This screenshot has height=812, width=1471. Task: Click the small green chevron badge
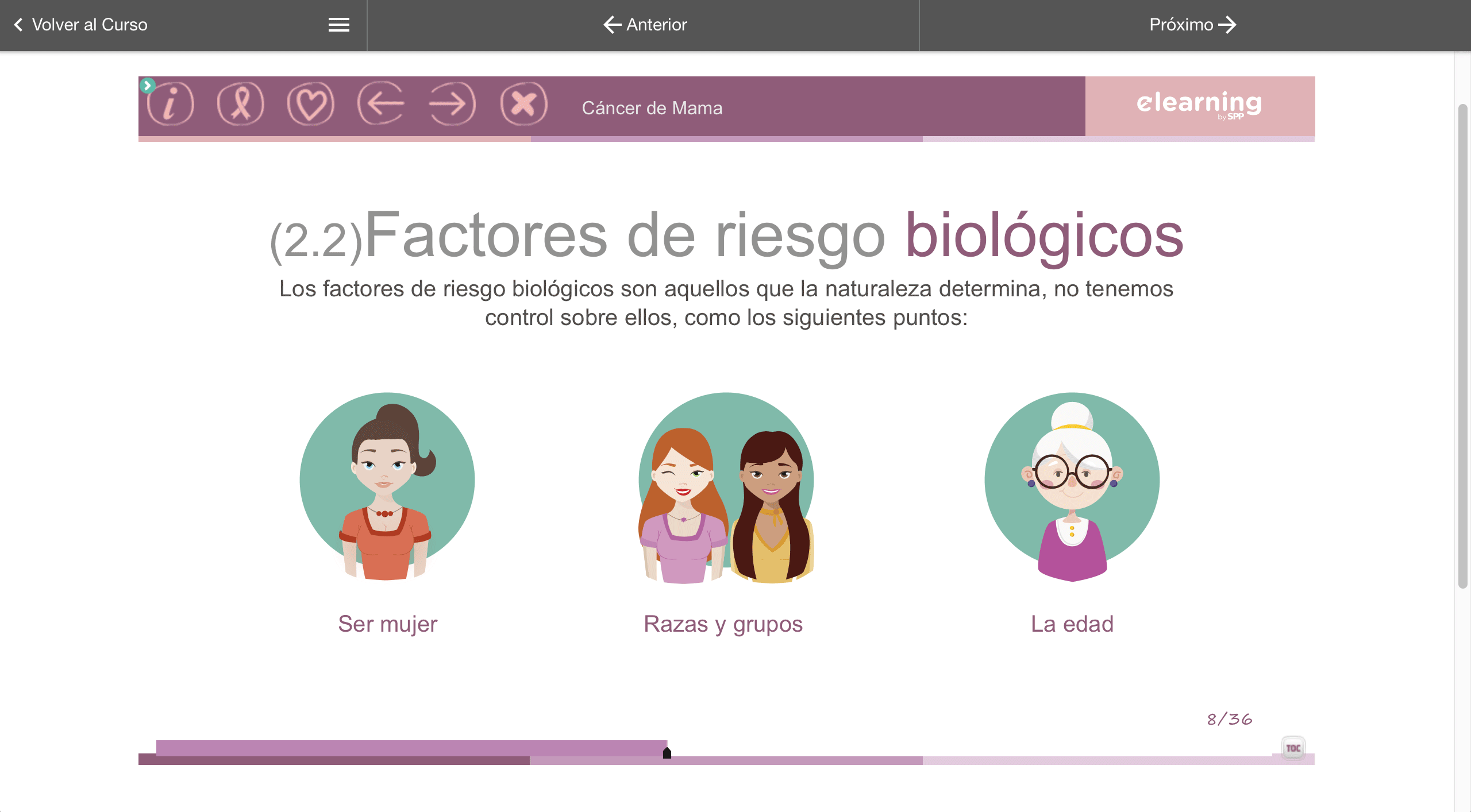point(147,86)
